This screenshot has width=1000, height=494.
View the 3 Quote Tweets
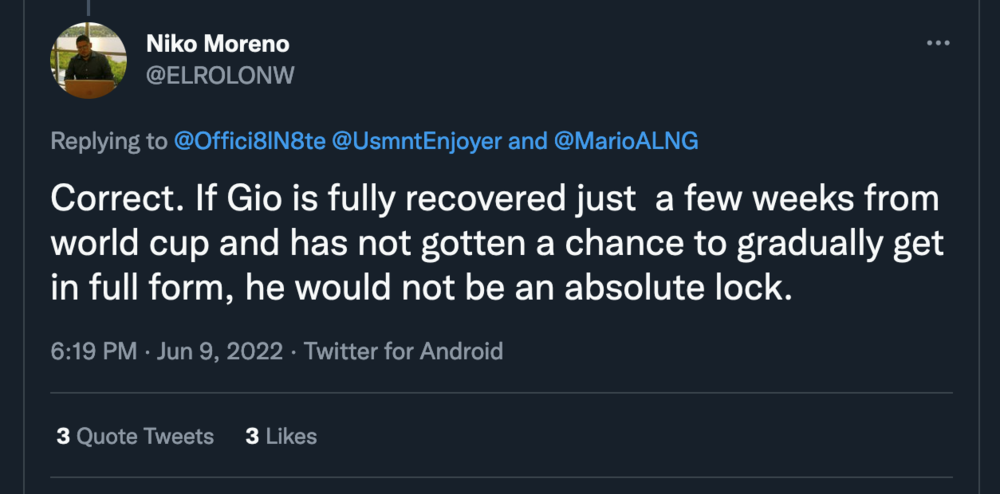135,436
